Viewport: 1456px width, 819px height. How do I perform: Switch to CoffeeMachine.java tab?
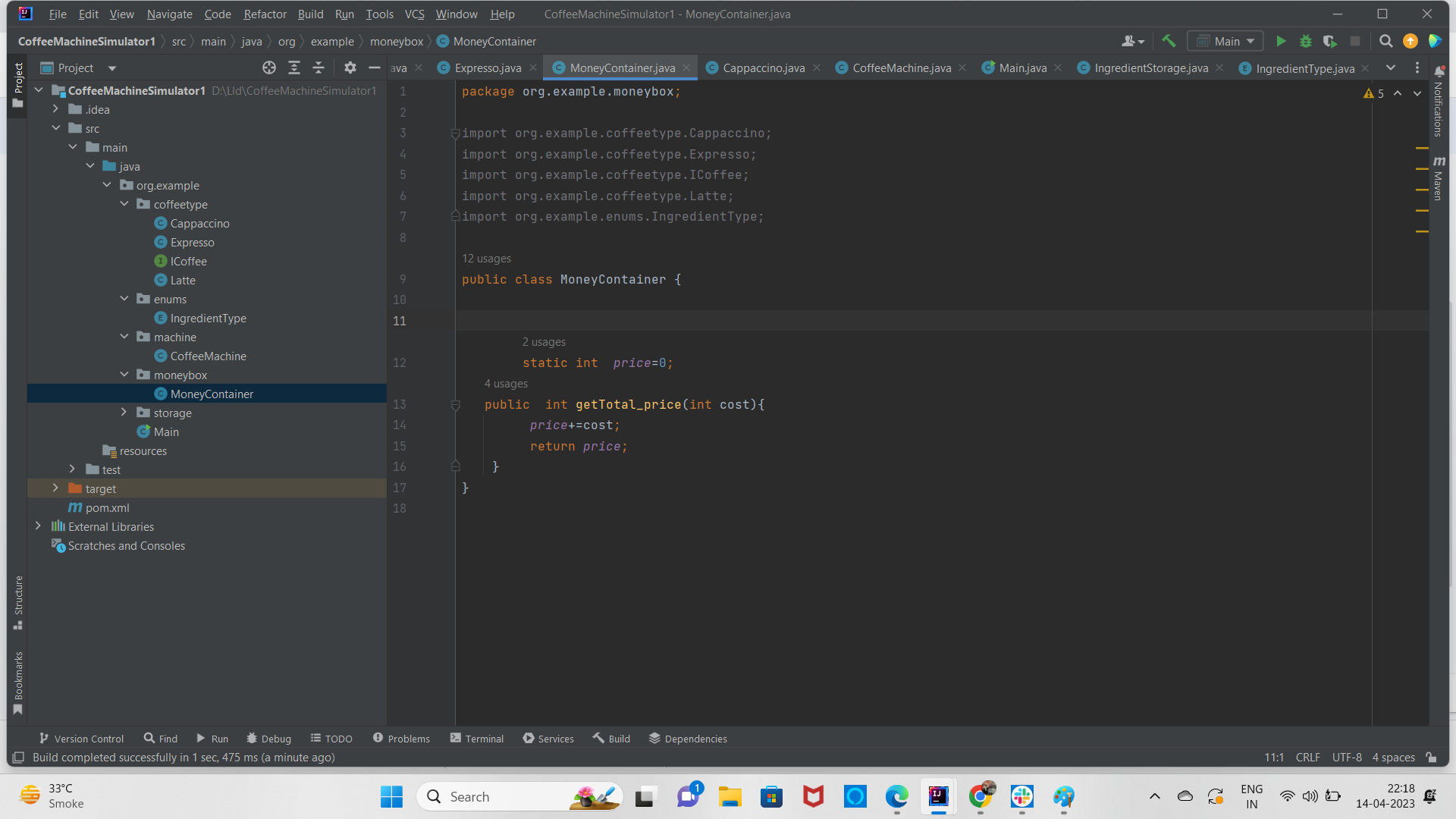click(901, 68)
